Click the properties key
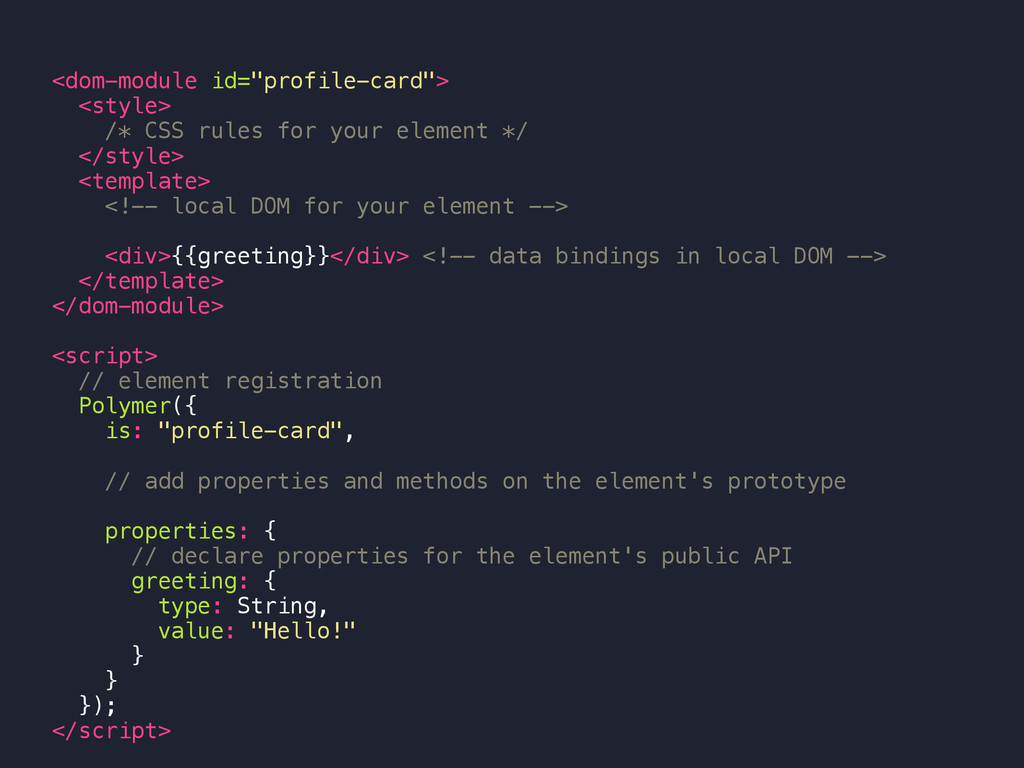 pos(170,531)
